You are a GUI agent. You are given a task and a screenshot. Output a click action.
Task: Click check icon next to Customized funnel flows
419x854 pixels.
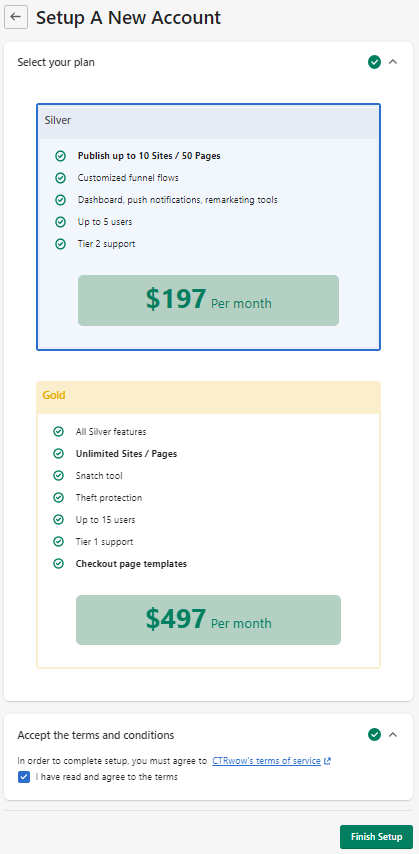[x=60, y=178]
